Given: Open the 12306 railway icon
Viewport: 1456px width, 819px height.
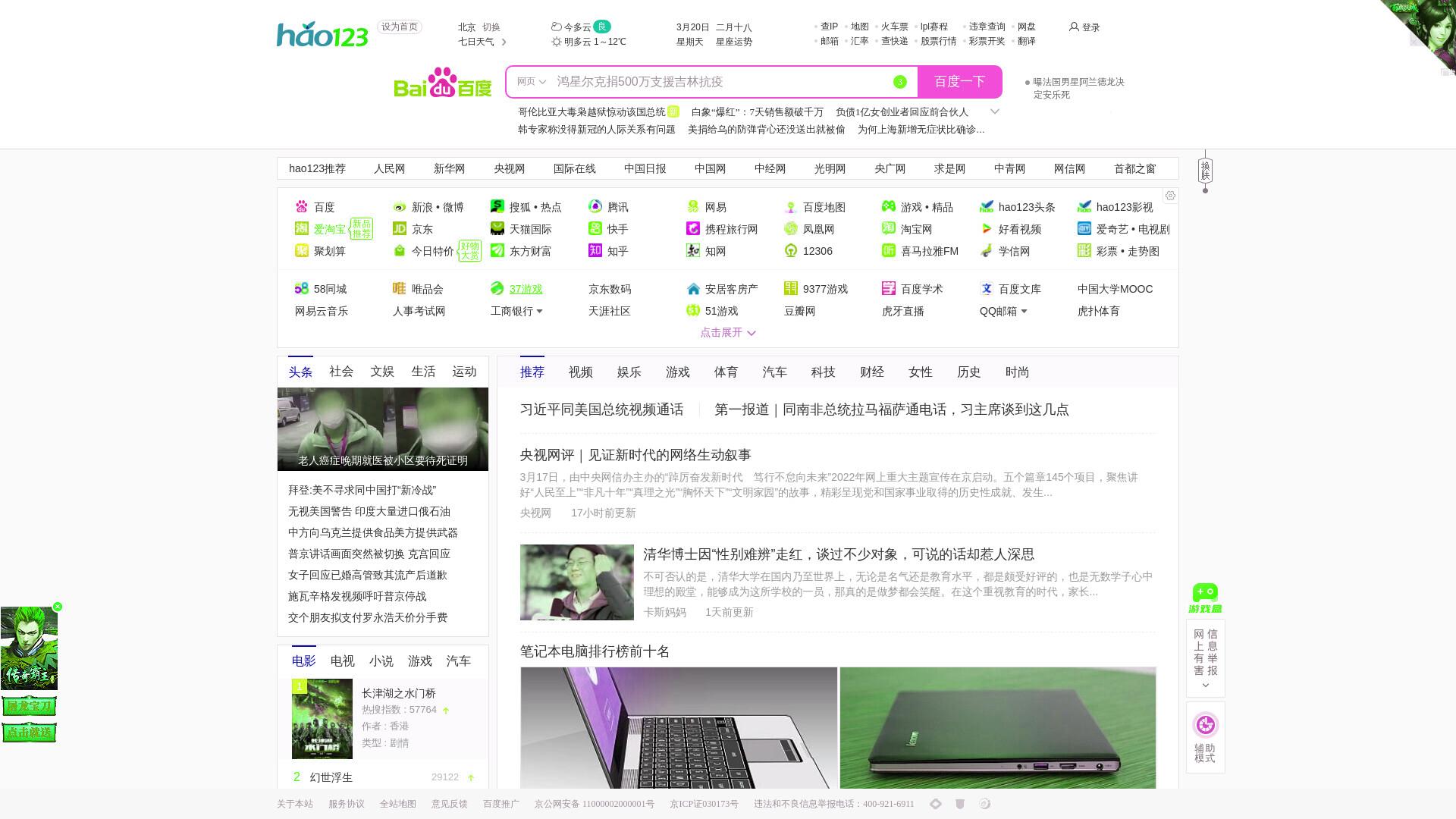Looking at the screenshot, I should tap(791, 251).
